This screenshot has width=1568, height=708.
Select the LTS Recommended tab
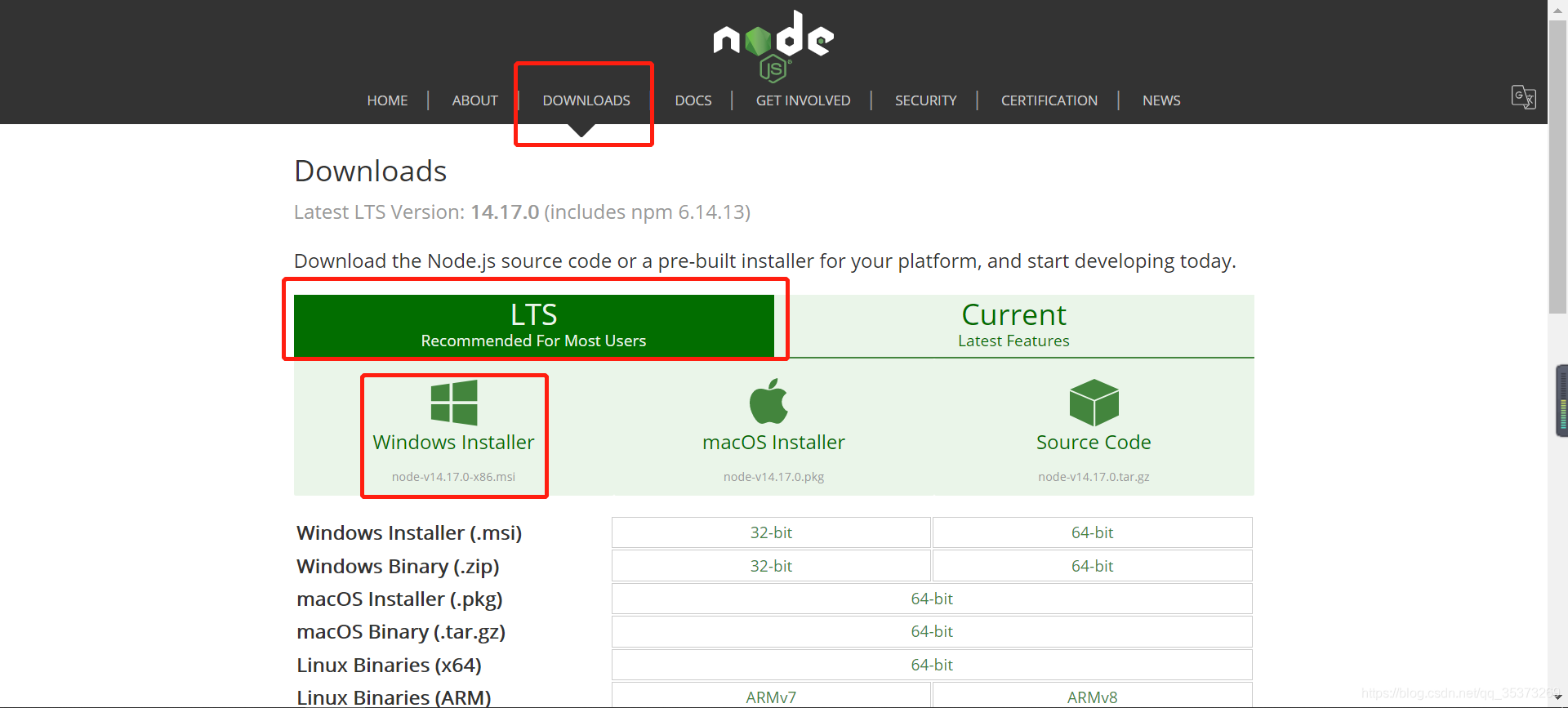point(534,326)
